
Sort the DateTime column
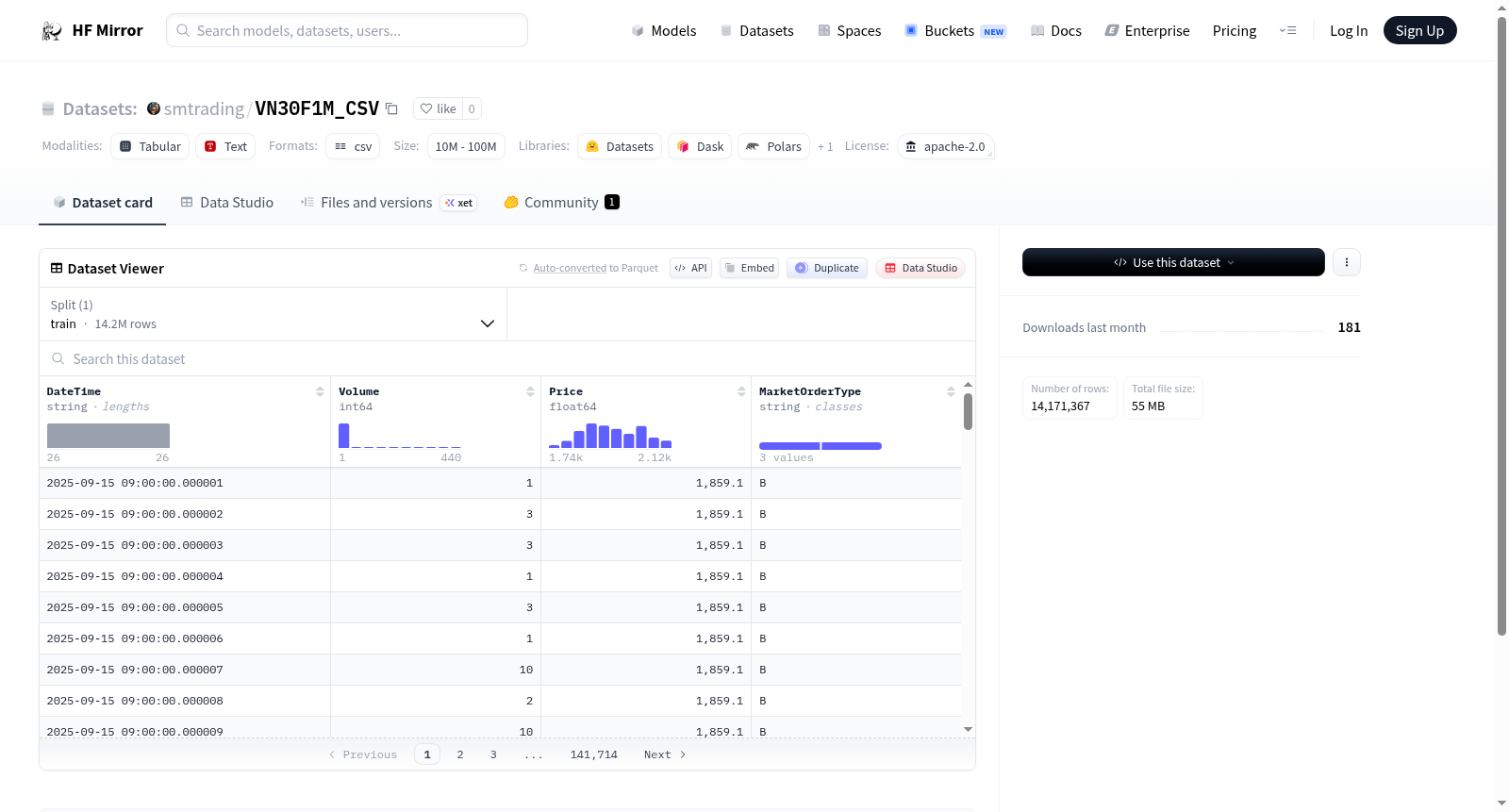[x=320, y=391]
